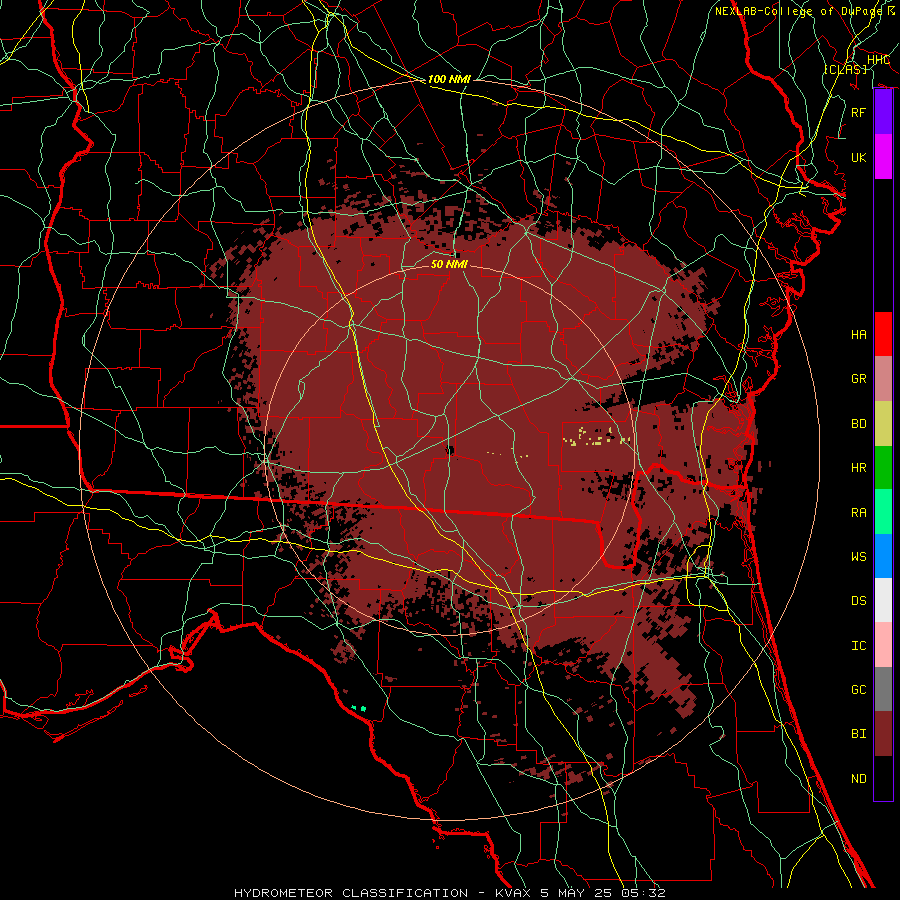The width and height of the screenshot is (900, 900).
Task: Click the DS legend label
Action: pos(859,601)
